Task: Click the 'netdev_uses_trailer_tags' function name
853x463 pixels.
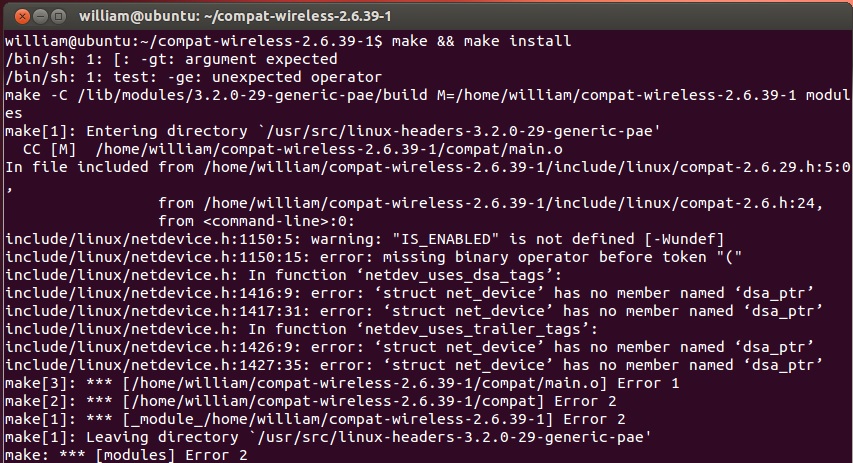Action: [473, 329]
